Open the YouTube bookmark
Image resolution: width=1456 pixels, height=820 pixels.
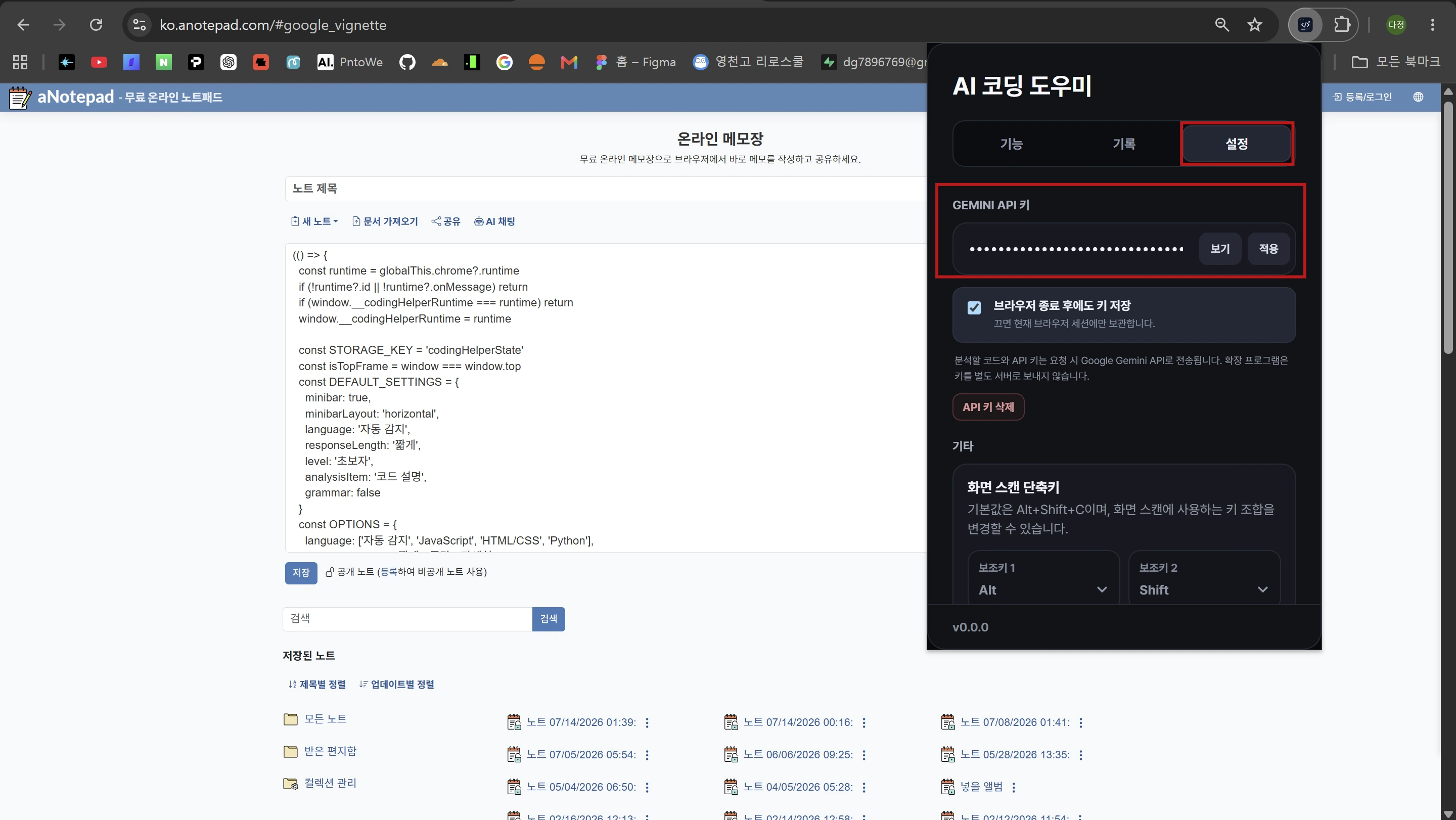[99, 62]
